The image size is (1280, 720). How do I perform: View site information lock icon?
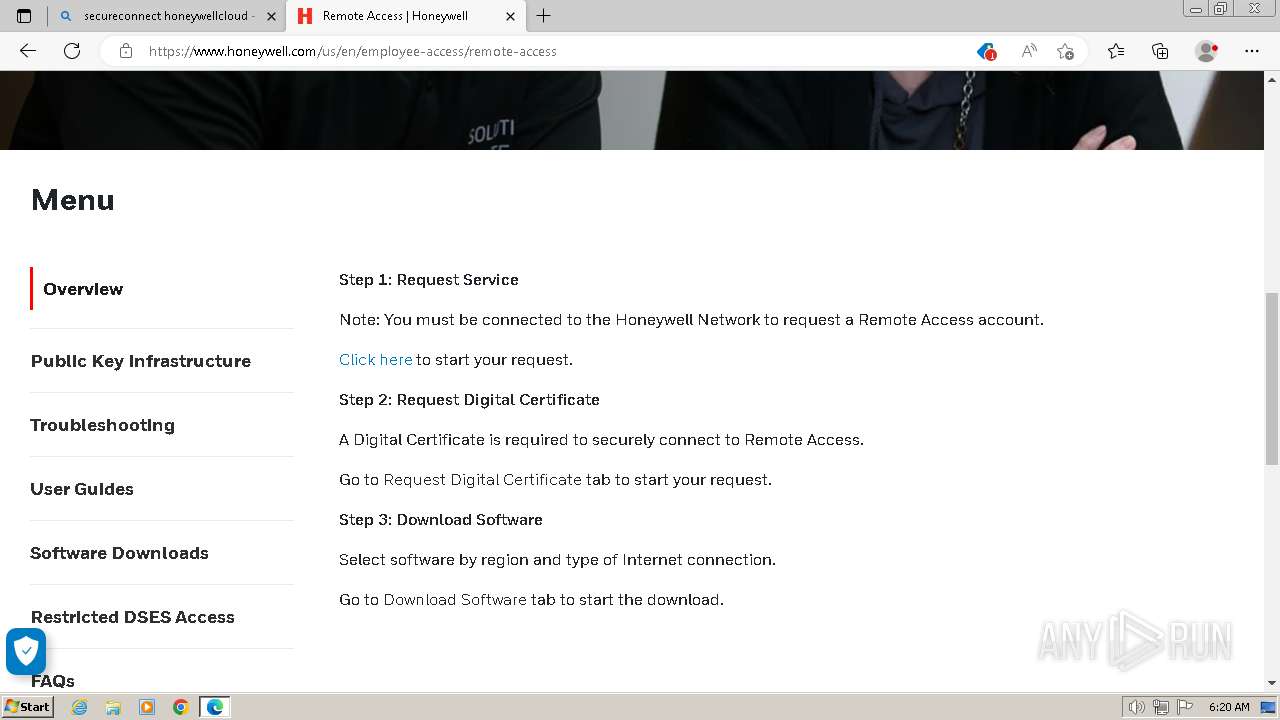[126, 51]
